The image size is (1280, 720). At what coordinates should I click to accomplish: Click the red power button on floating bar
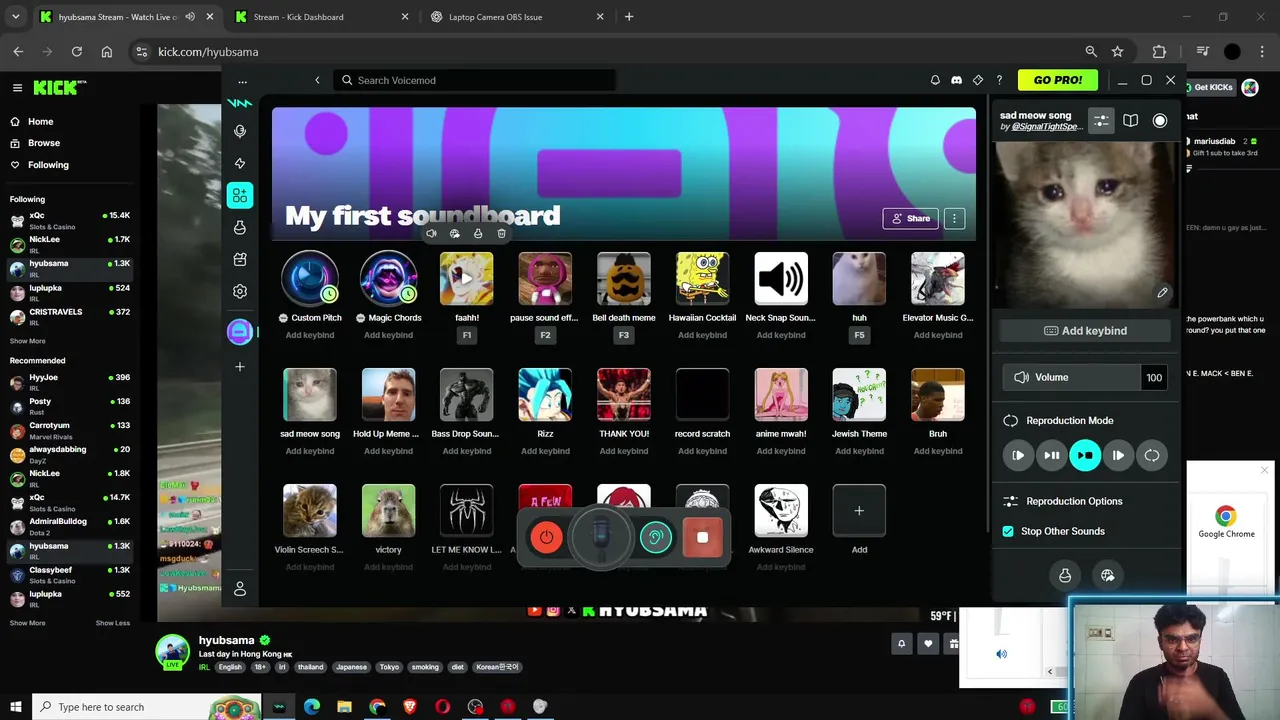pyautogui.click(x=546, y=538)
